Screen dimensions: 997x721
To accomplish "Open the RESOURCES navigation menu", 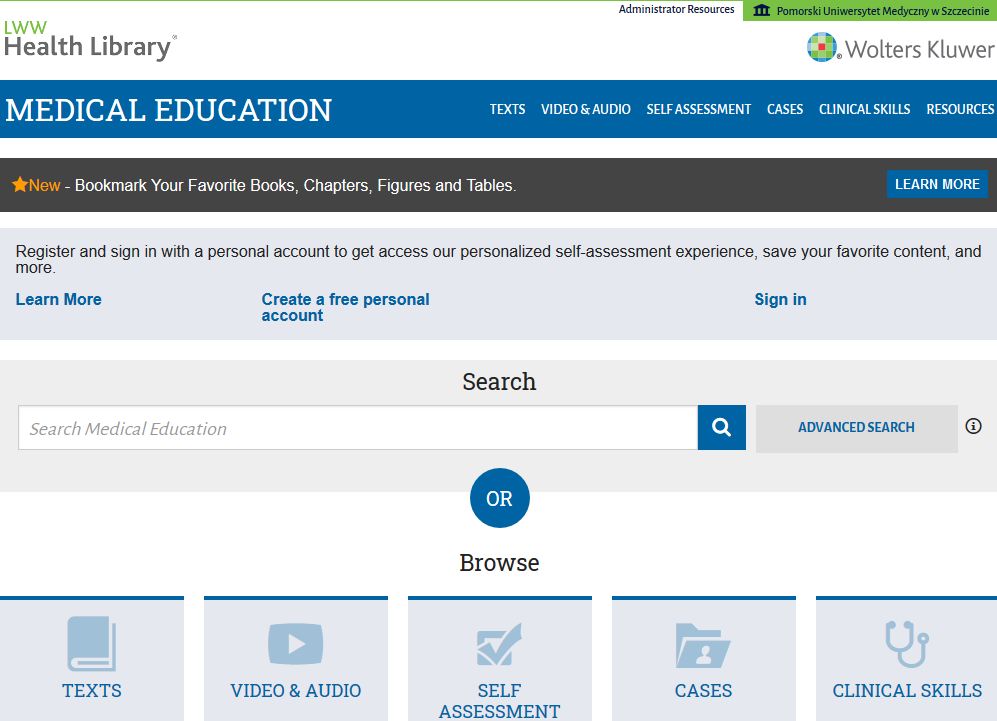I will tap(959, 110).
